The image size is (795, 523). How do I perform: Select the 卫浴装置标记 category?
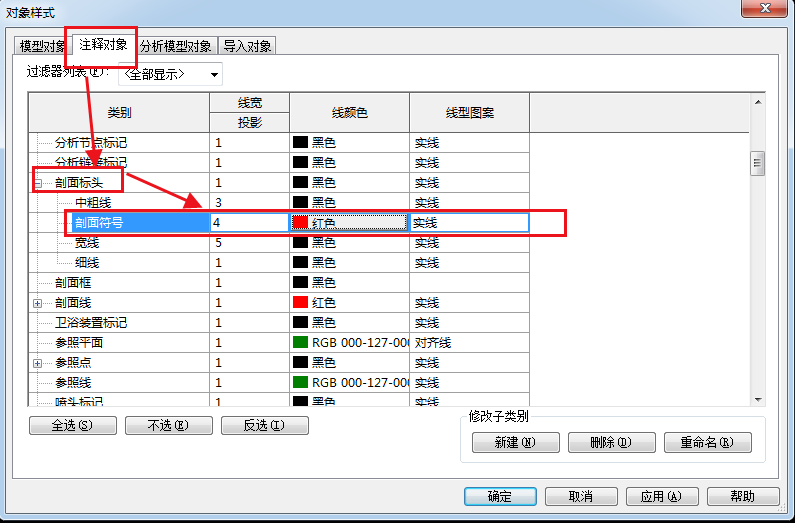[x=91, y=322]
